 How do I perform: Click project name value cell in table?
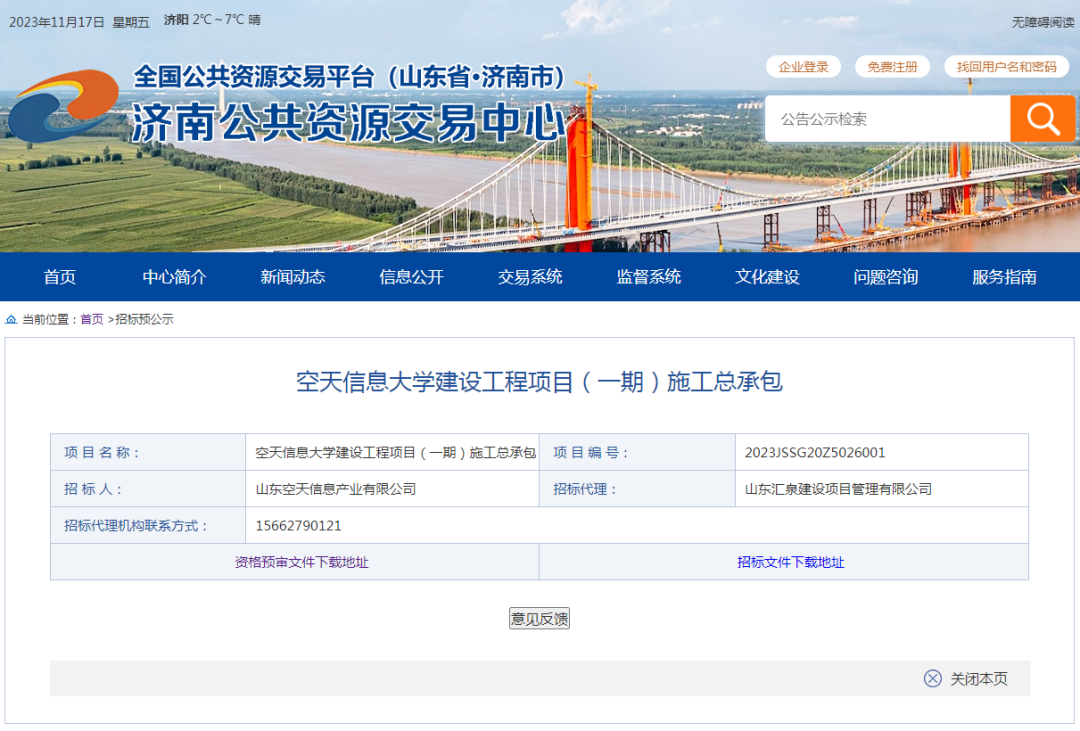(x=393, y=453)
